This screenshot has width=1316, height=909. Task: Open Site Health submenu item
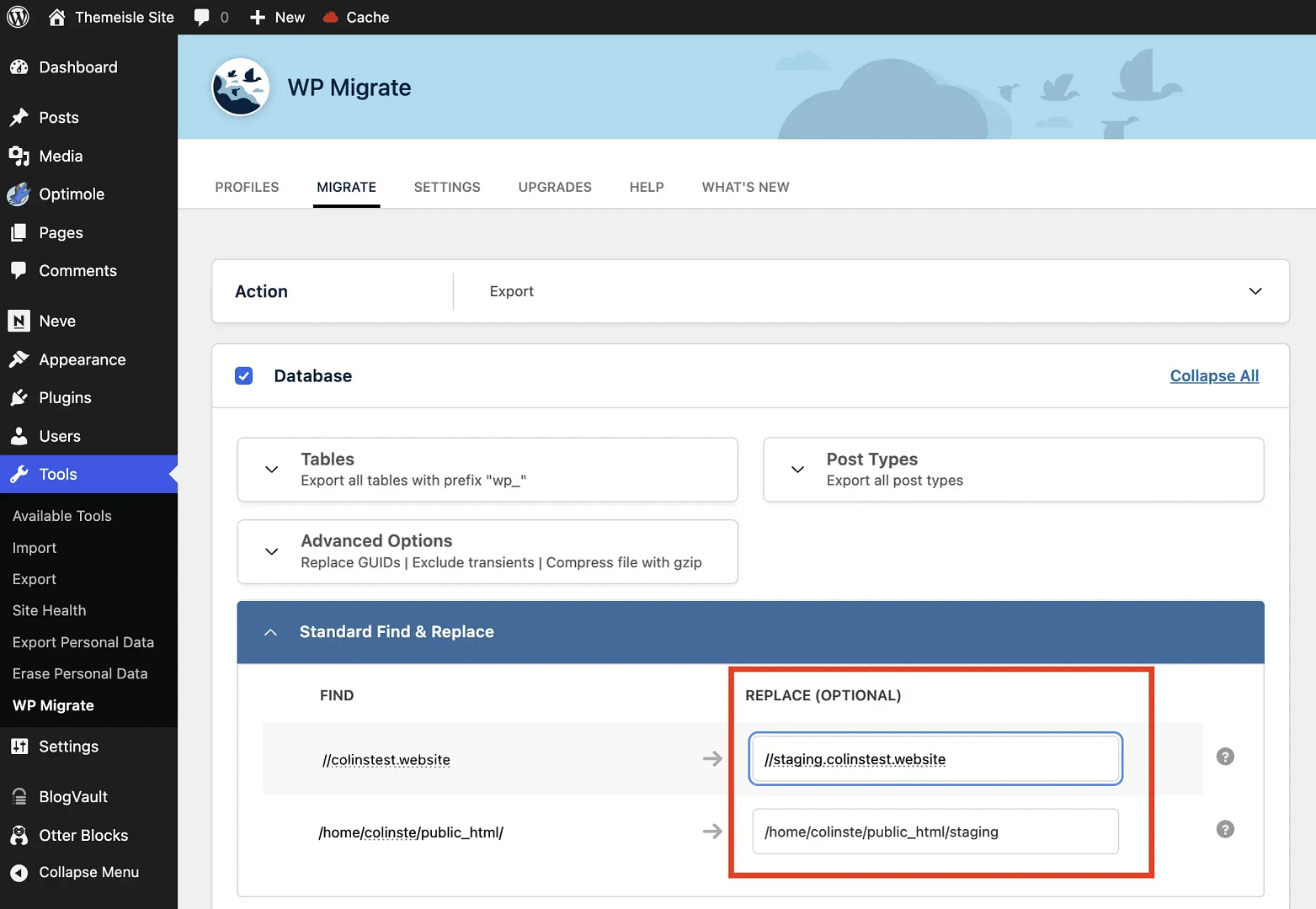49,610
